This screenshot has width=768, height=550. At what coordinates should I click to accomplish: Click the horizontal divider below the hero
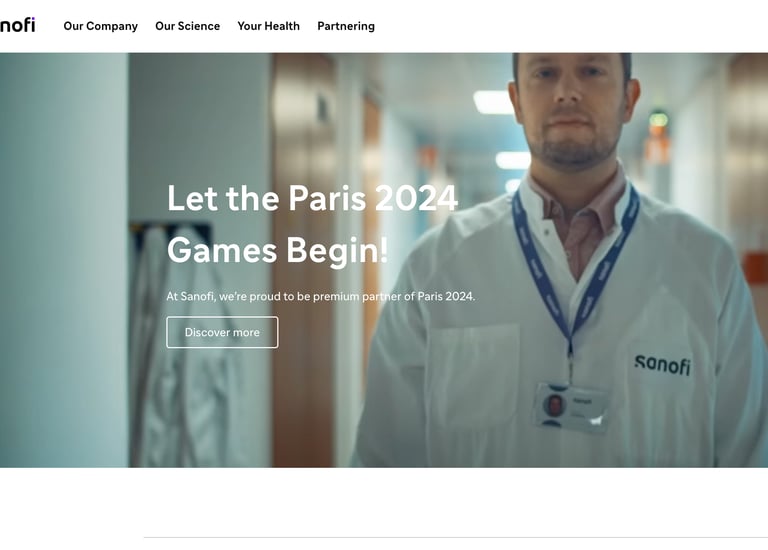[456, 537]
